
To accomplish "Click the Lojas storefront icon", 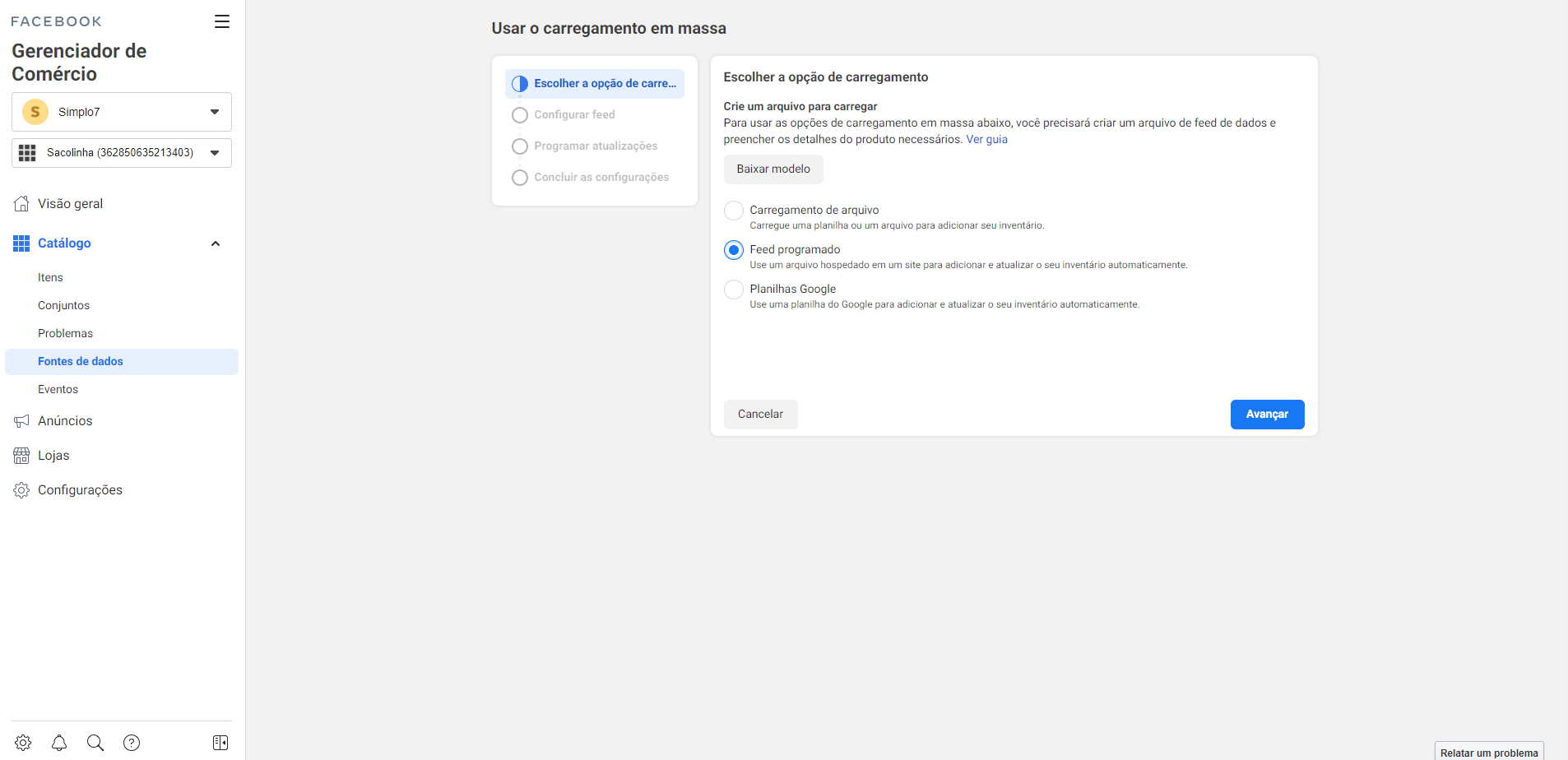I will pos(21,456).
